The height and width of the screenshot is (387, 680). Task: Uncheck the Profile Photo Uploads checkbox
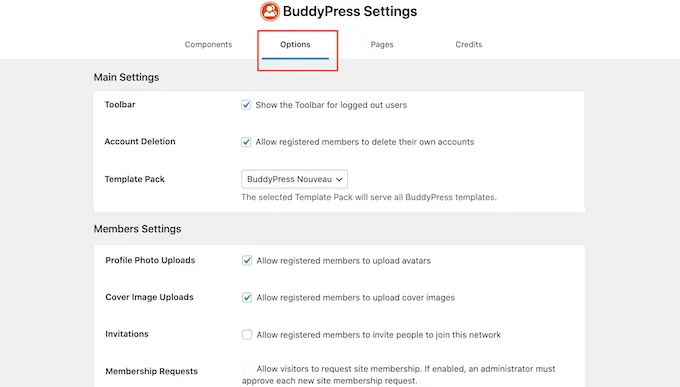click(x=247, y=261)
